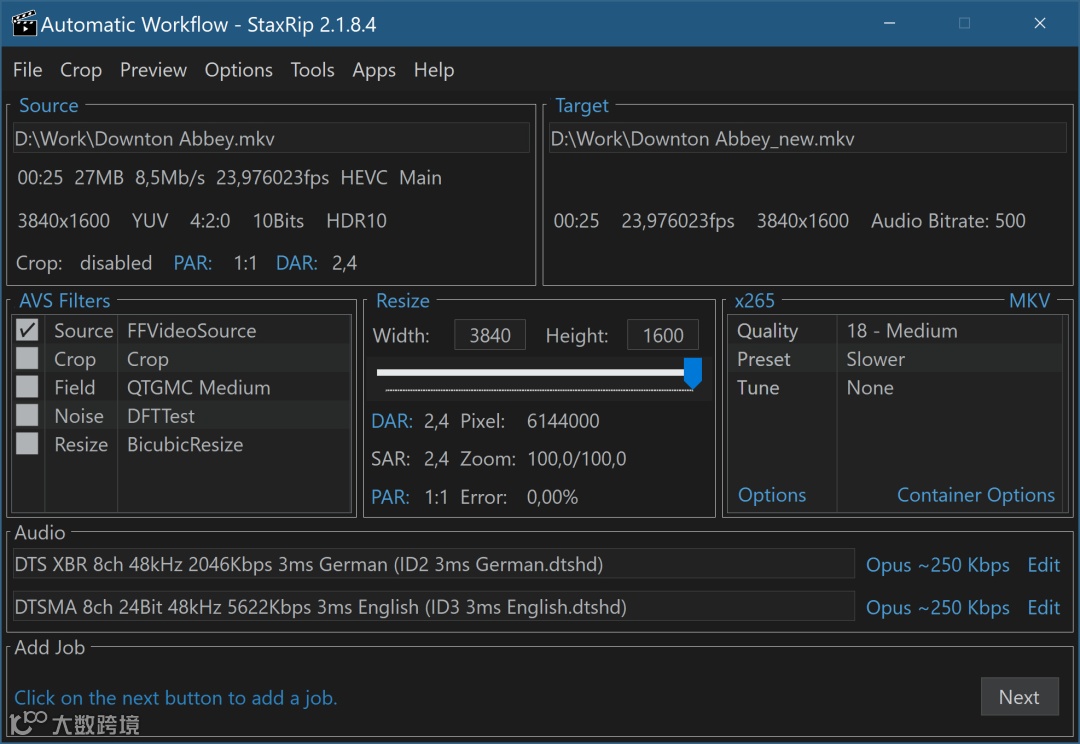This screenshot has height=744, width=1080.
Task: Open Opus profile for English audio track
Action: coord(937,608)
